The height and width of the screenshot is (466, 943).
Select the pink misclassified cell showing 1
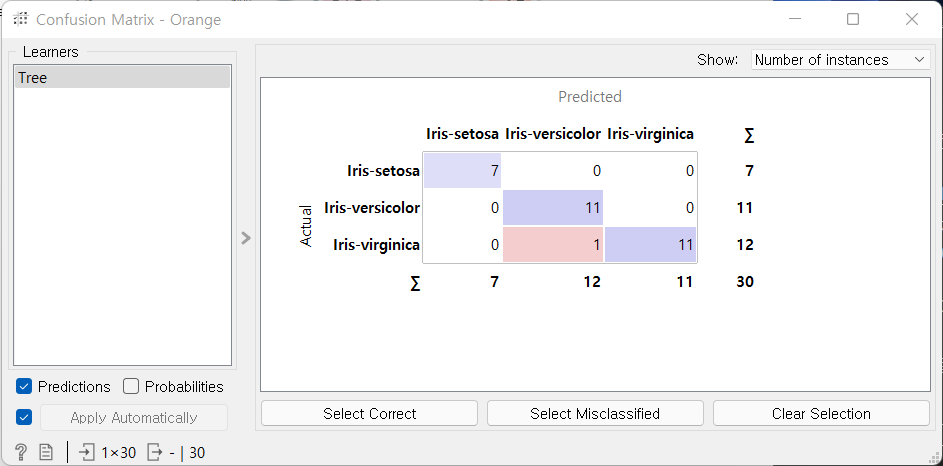(552, 244)
